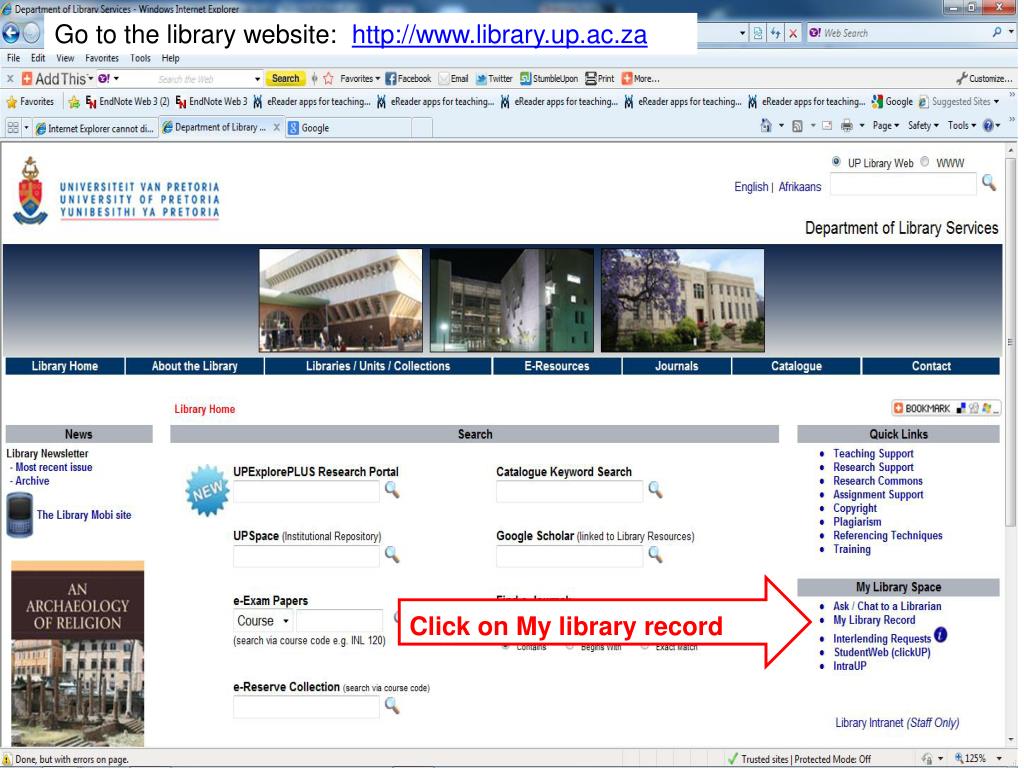The width and height of the screenshot is (1024, 768).
Task: Click the StumbleUpon toolbar button
Action: [549, 78]
